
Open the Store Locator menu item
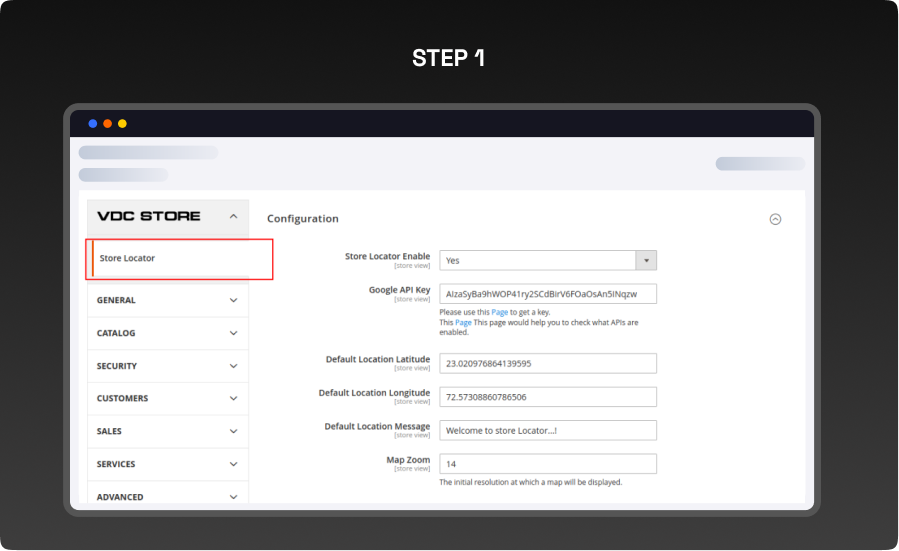coord(127,258)
